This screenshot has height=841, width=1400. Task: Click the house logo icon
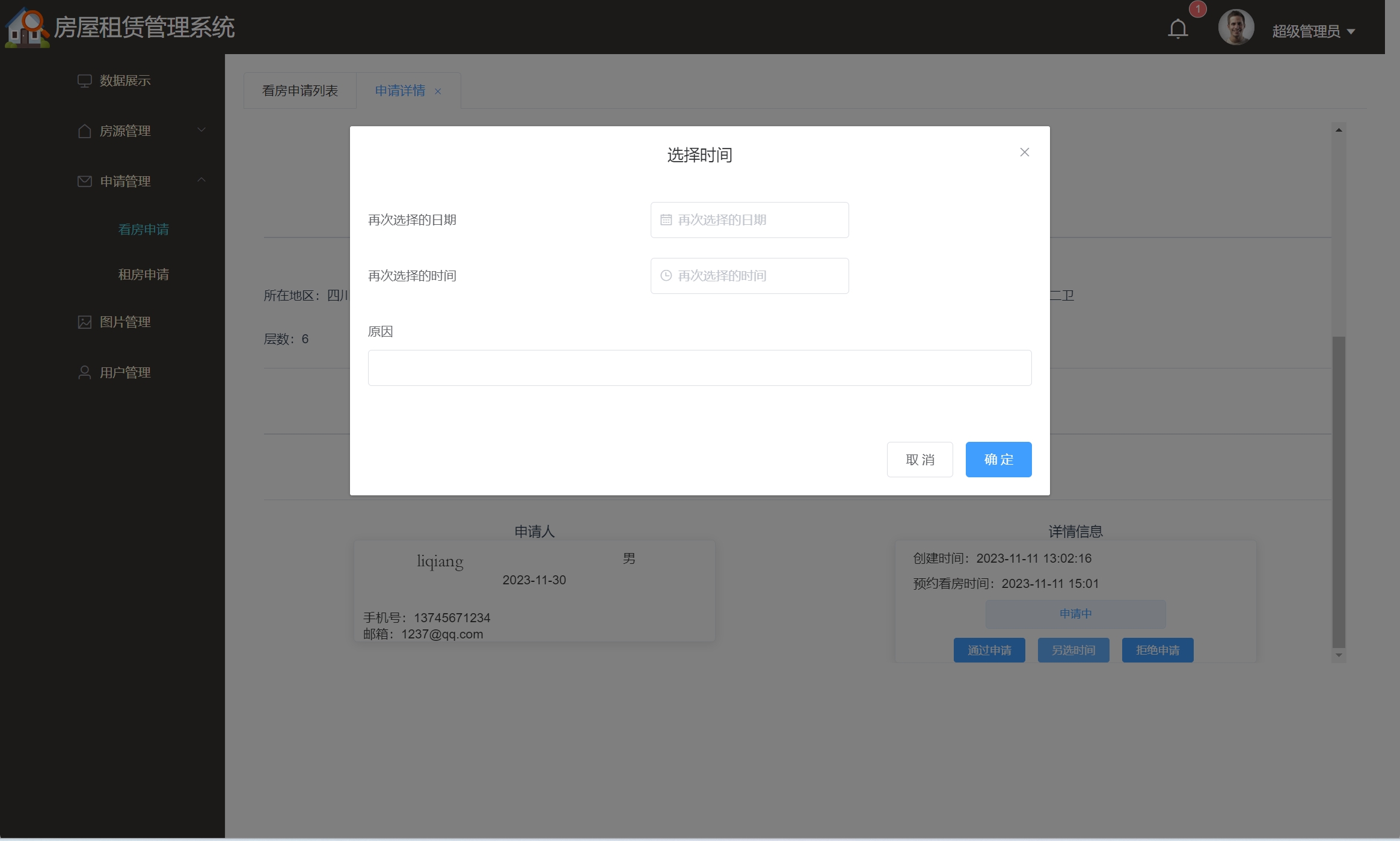26,28
